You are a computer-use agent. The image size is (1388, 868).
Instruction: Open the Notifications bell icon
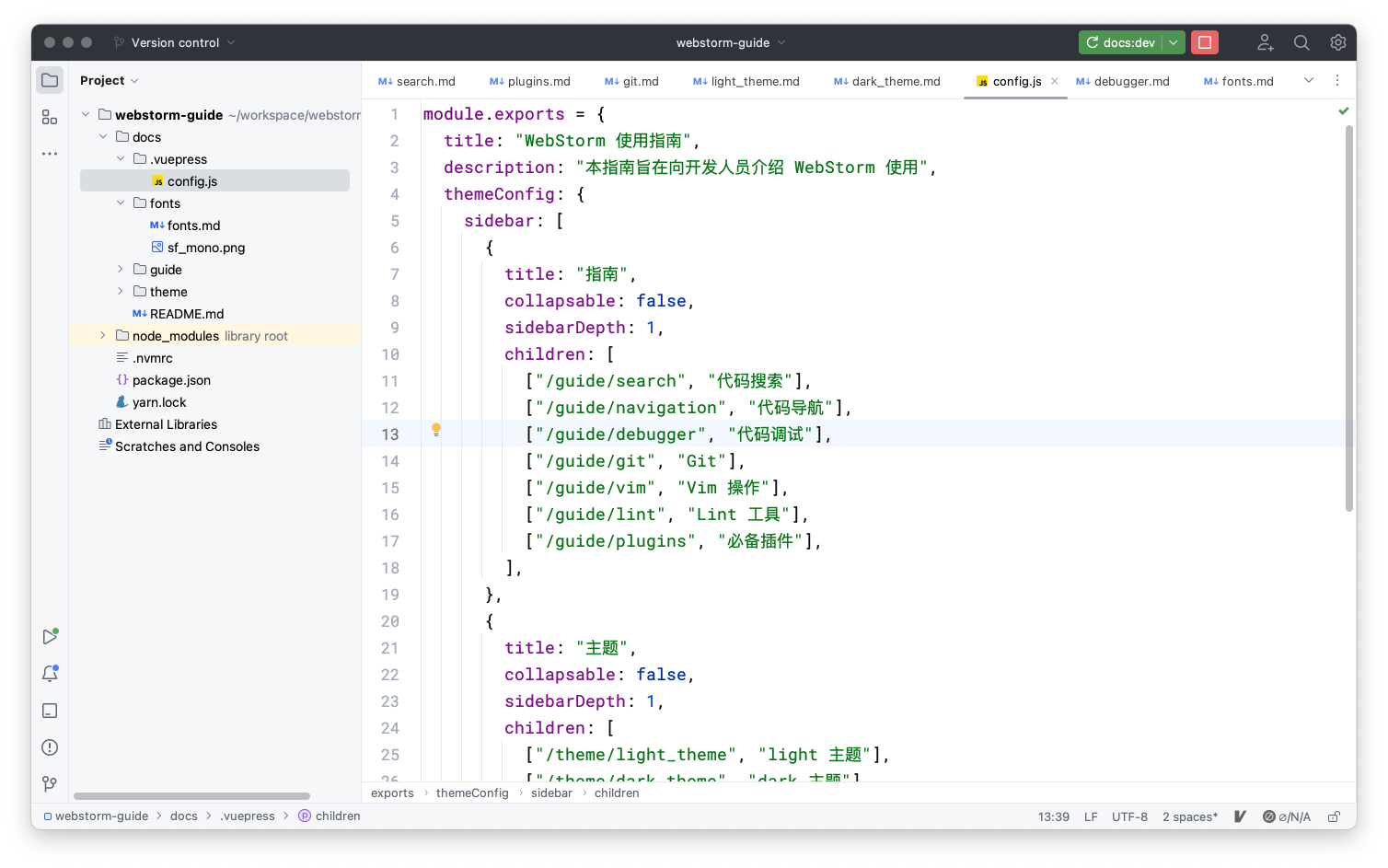(x=50, y=674)
